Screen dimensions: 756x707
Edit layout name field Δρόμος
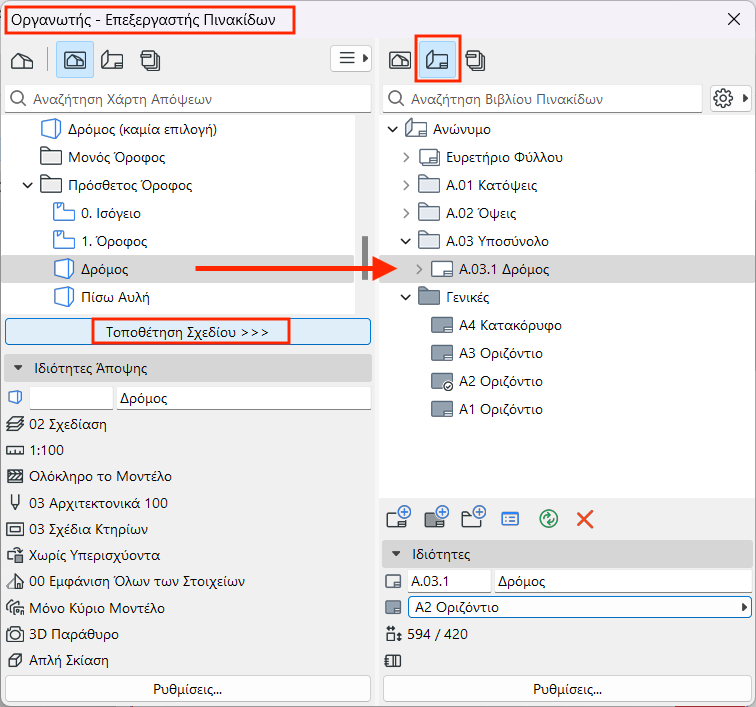coord(622,581)
